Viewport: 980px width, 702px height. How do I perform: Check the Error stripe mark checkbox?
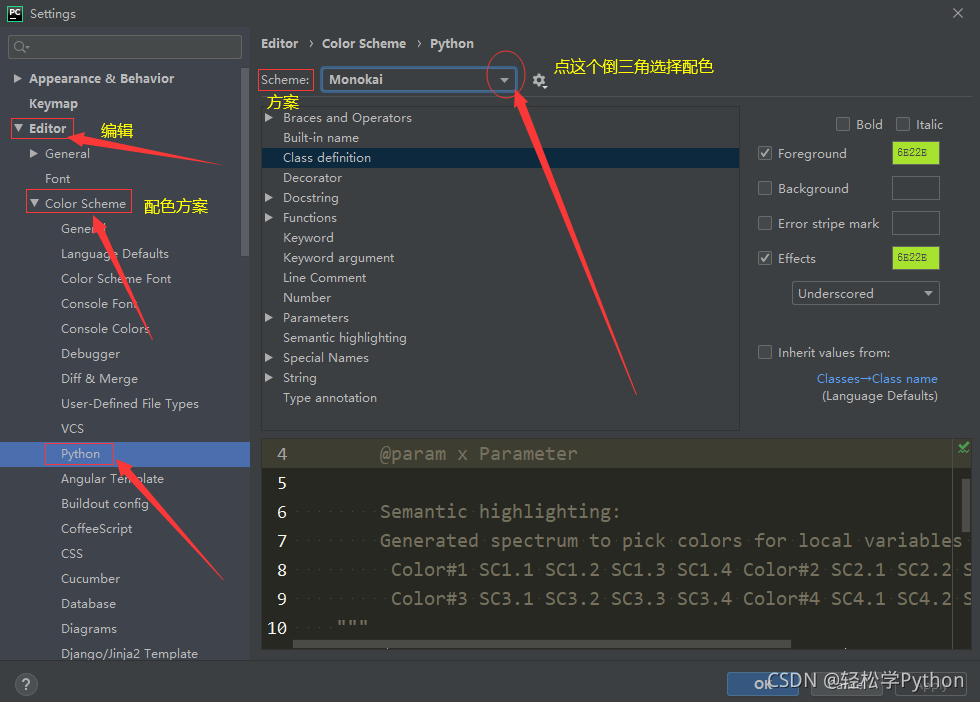coord(765,223)
